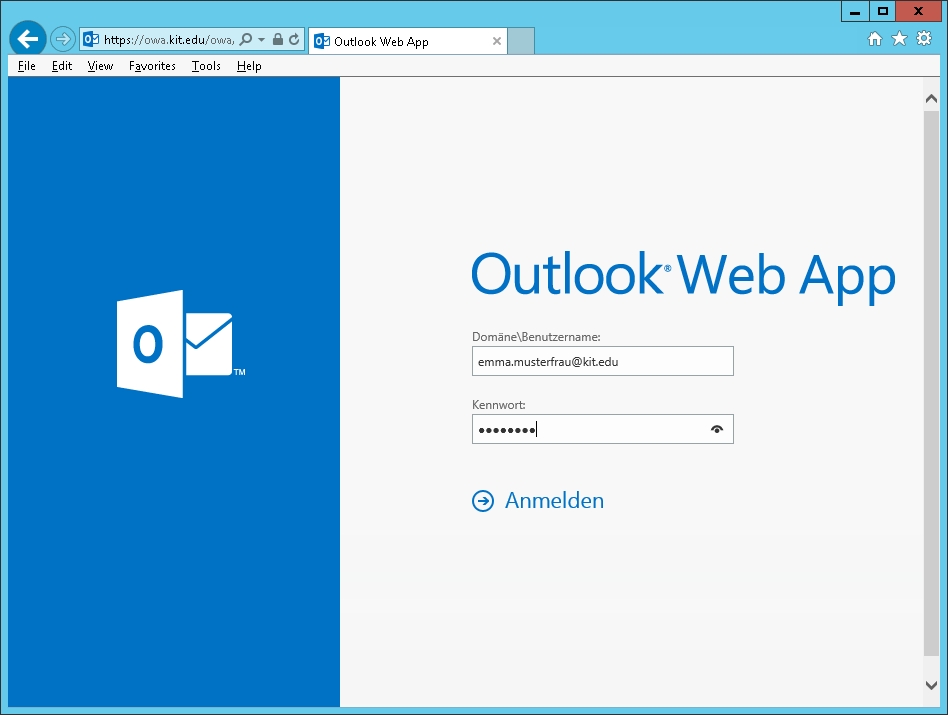Open the address bar autocomplete dropdown arrow
The width and height of the screenshot is (948, 715).
tap(262, 39)
